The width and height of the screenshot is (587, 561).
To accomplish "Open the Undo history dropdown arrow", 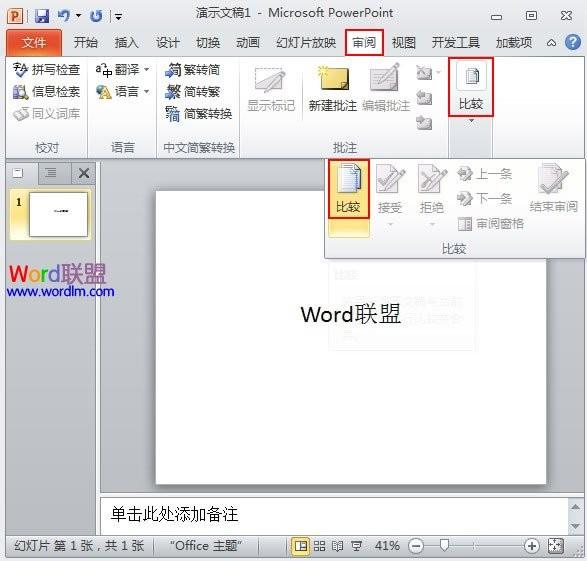I will [x=79, y=16].
